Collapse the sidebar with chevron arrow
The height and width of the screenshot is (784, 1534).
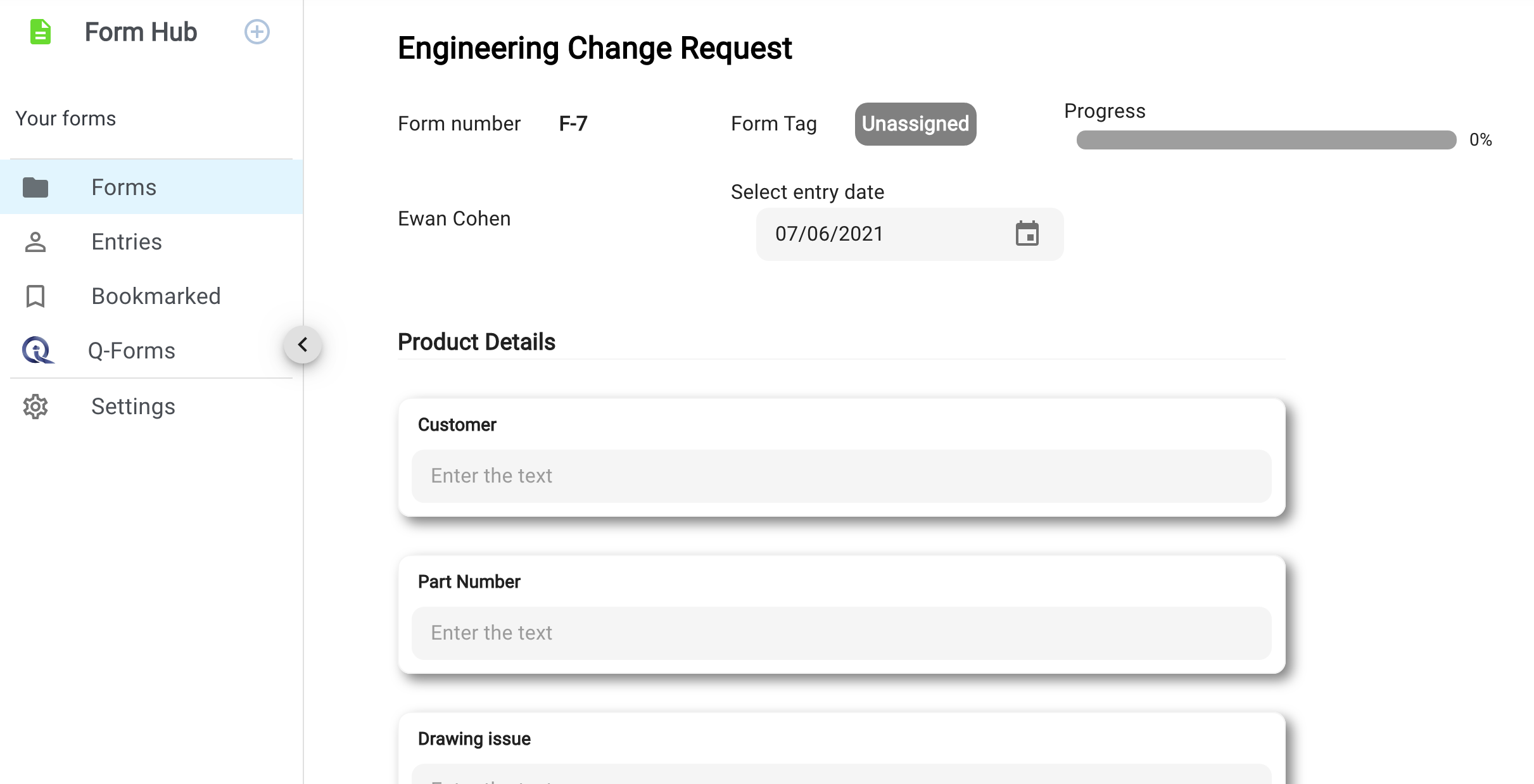tap(303, 345)
